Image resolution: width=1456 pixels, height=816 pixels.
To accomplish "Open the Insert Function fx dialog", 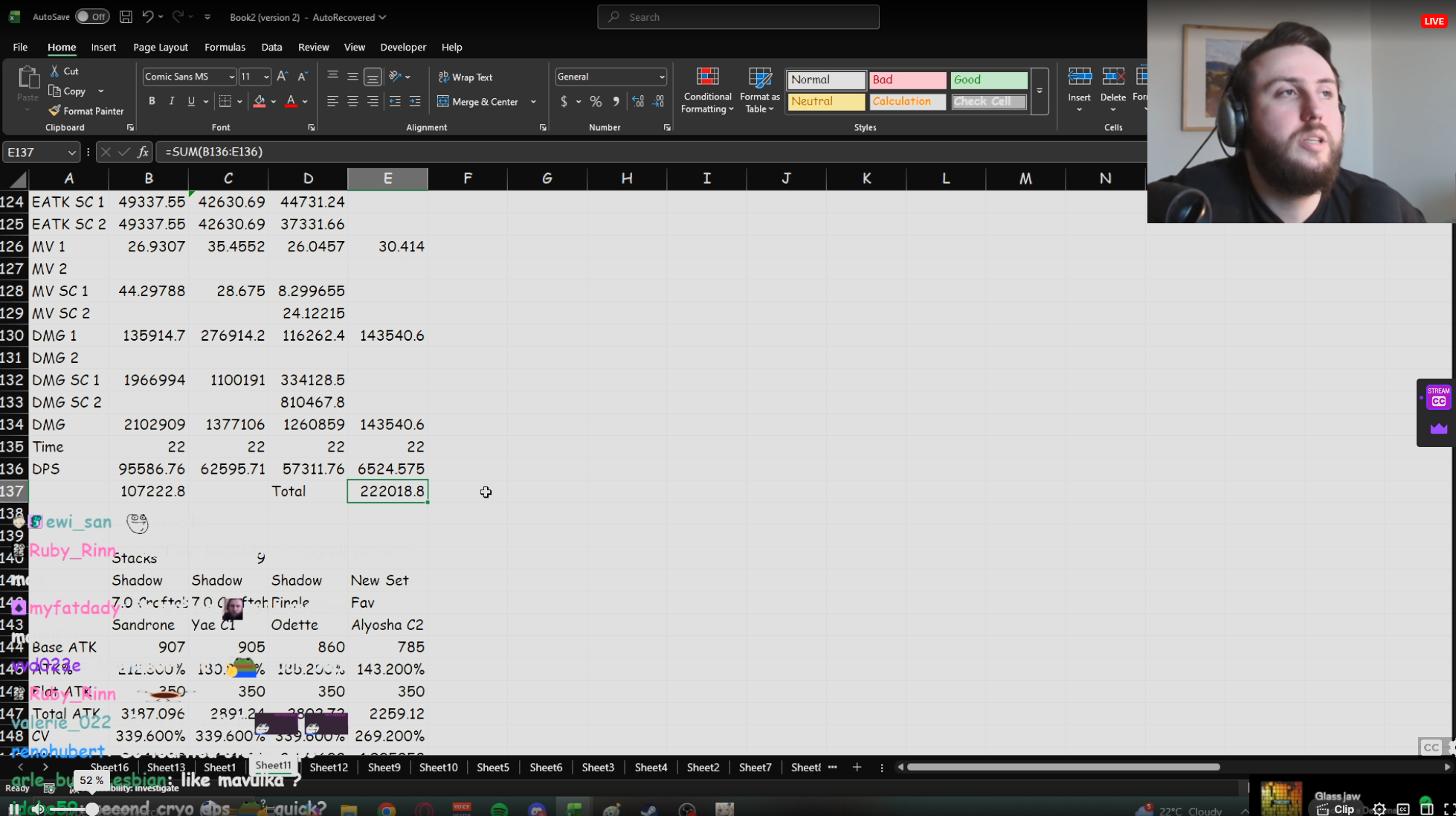I will pyautogui.click(x=144, y=152).
